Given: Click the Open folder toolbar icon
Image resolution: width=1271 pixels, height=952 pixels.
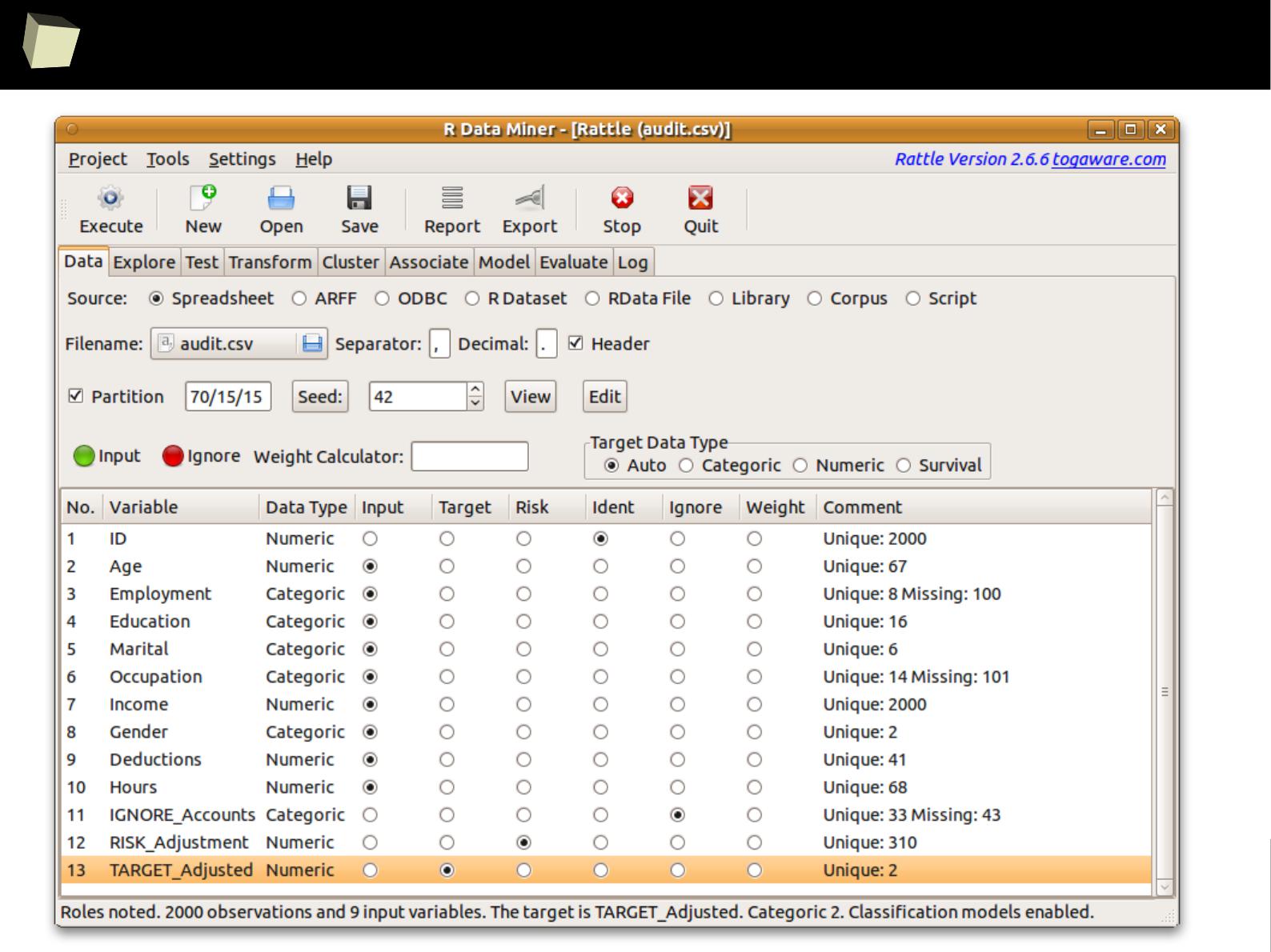Looking at the screenshot, I should (281, 198).
